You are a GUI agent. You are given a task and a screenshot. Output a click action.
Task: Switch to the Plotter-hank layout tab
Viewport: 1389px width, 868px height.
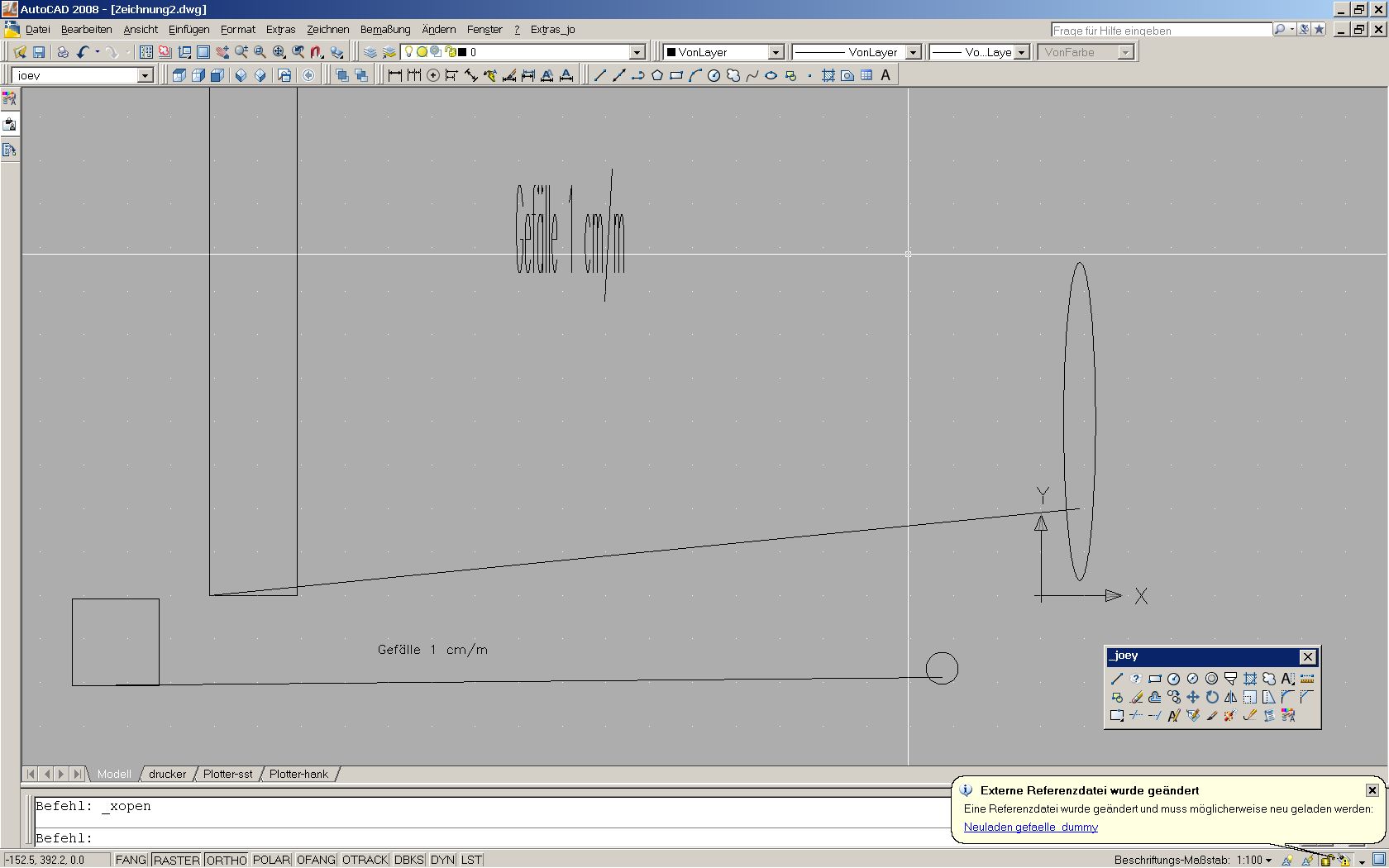(x=298, y=774)
